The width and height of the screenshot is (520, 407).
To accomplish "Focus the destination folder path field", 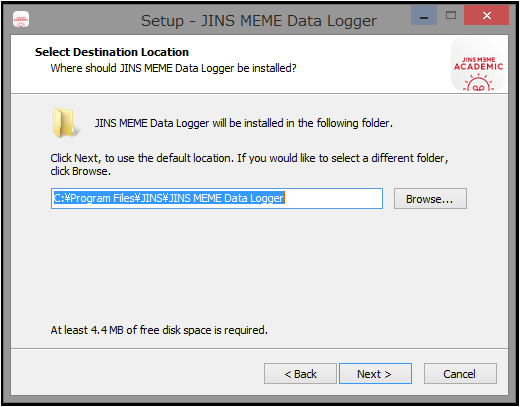I will [x=217, y=199].
